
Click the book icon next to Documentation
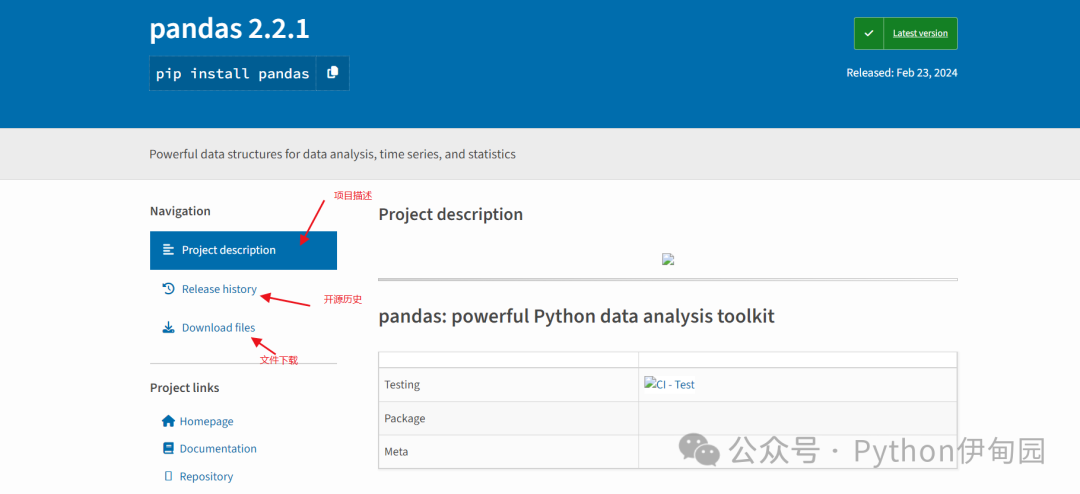[168, 449]
